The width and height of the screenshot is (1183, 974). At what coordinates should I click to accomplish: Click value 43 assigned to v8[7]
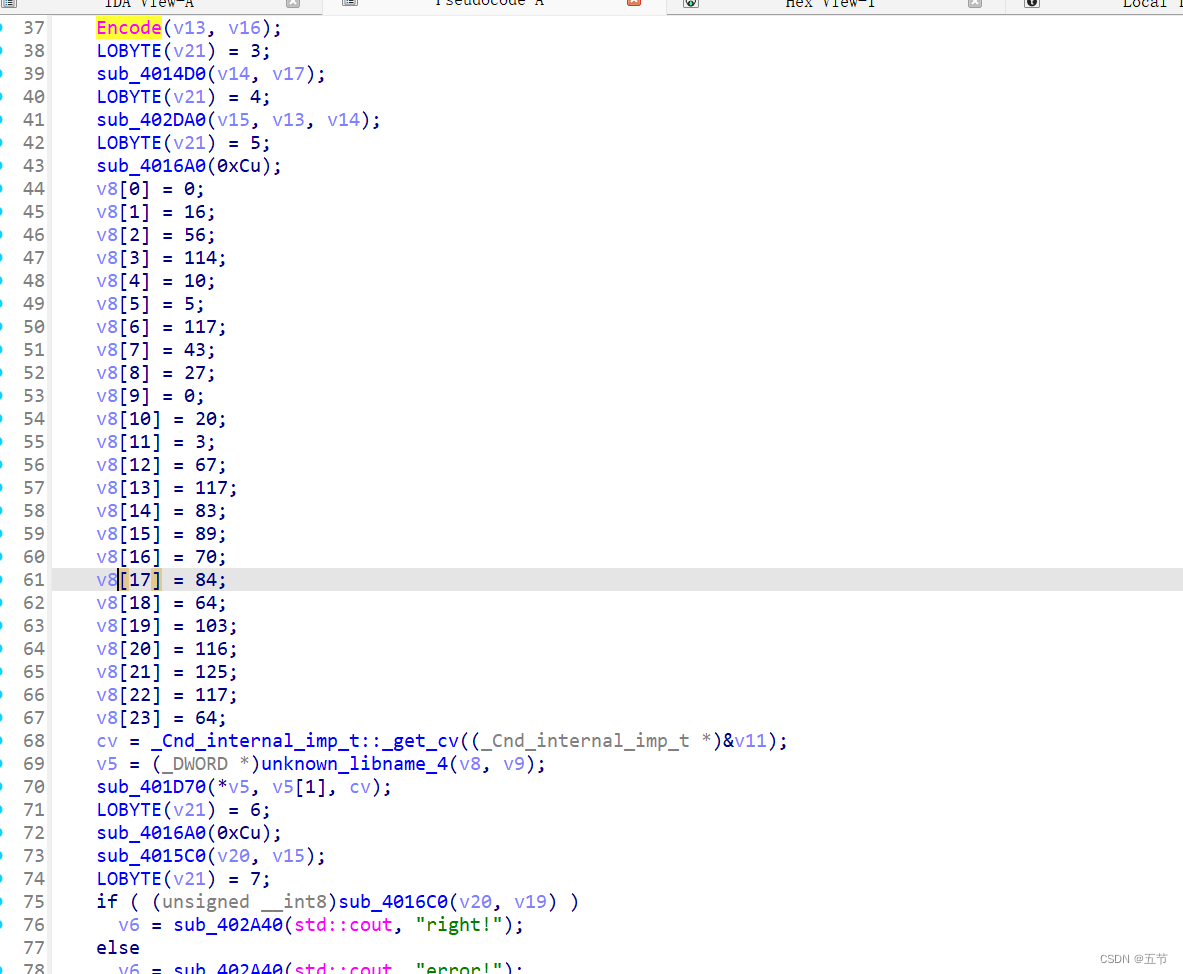pyautogui.click(x=195, y=350)
